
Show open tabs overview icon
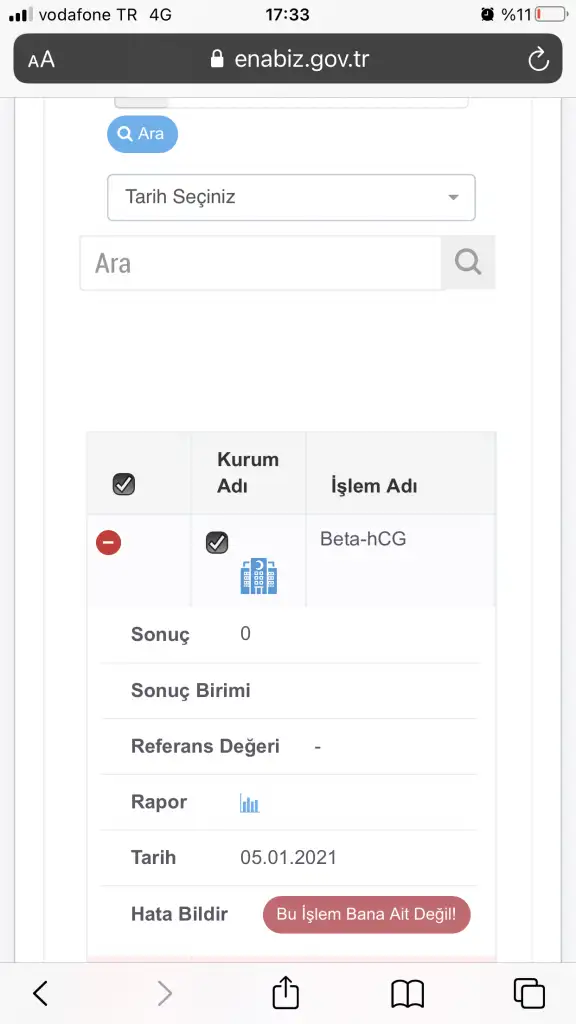coord(529,993)
